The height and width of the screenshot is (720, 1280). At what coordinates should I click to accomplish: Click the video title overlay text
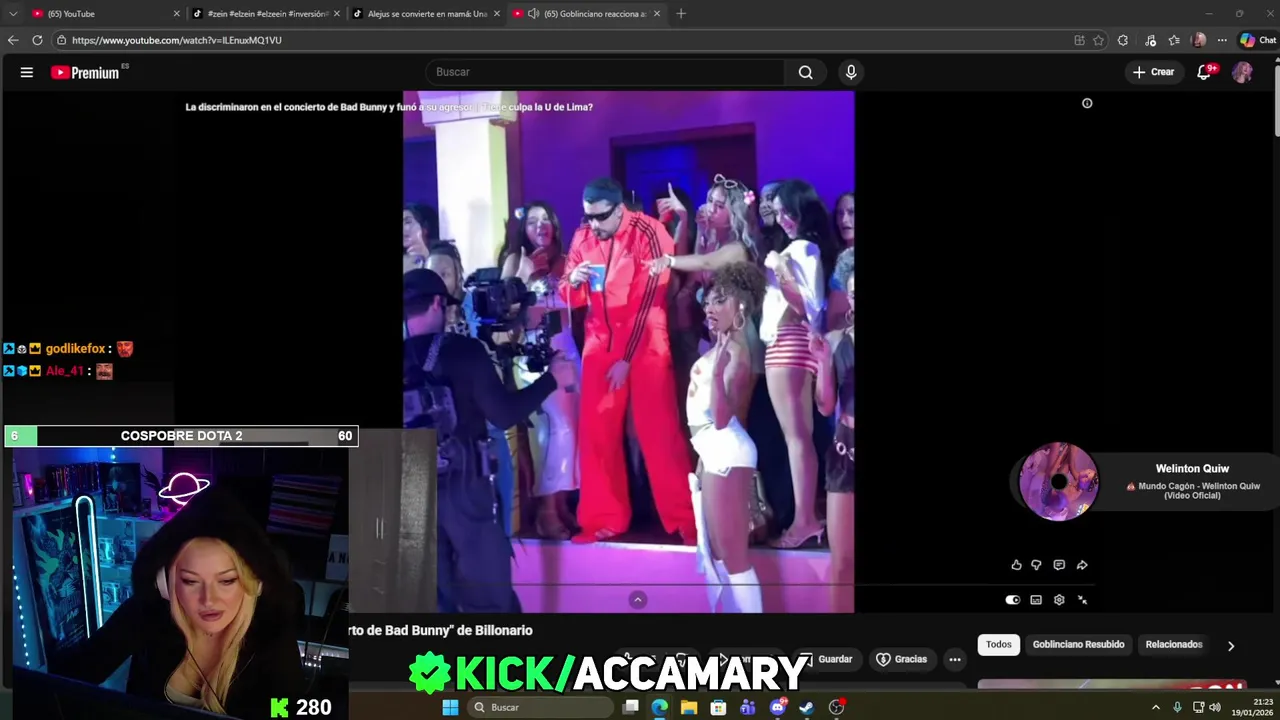click(389, 107)
